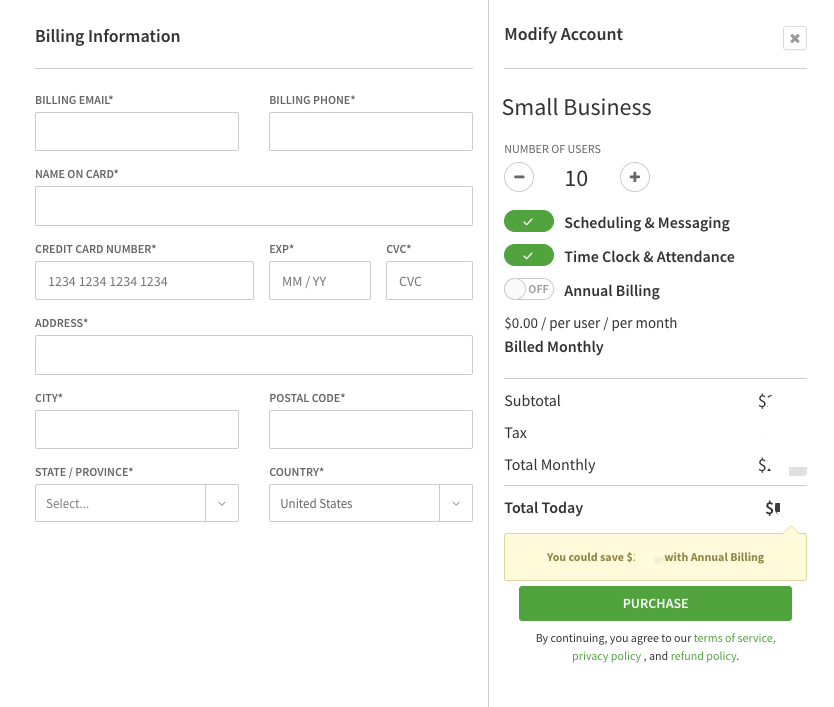Enable the Annual Billing toggle
This screenshot has height=707, width=834.
529,290
